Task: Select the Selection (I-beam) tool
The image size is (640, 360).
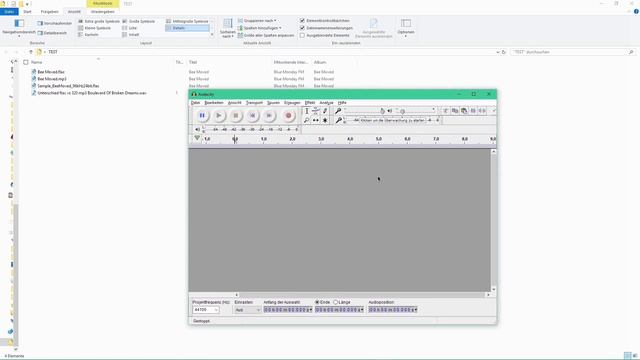Action: pyautogui.click(x=307, y=111)
